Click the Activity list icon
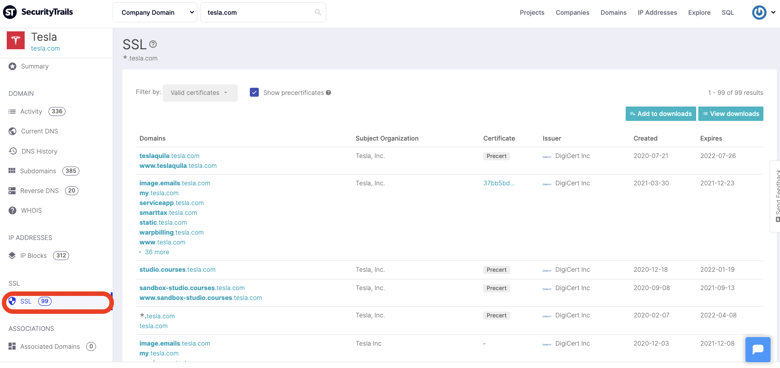The height and width of the screenshot is (368, 780). pos(12,111)
